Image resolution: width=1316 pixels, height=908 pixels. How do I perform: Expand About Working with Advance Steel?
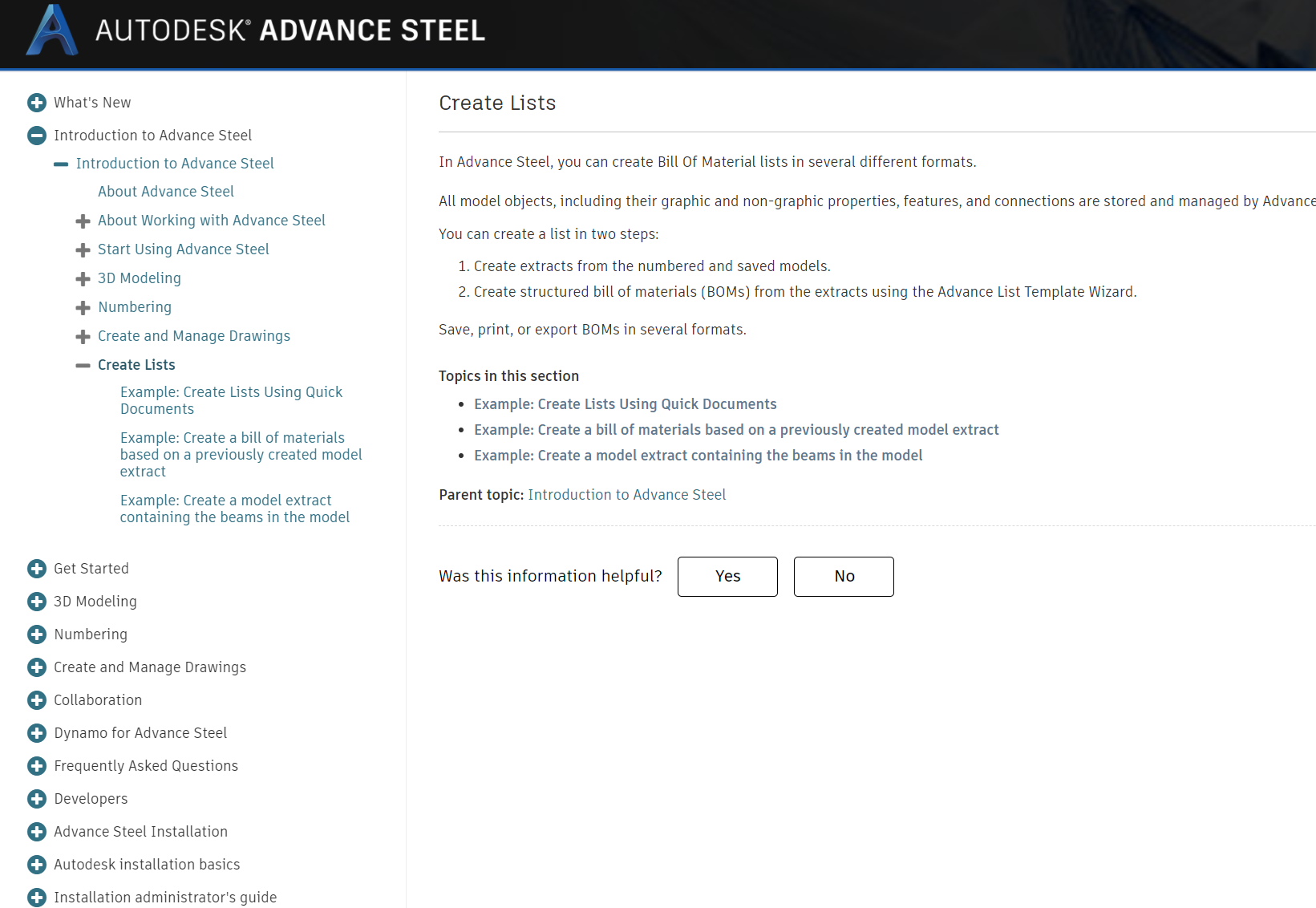83,221
